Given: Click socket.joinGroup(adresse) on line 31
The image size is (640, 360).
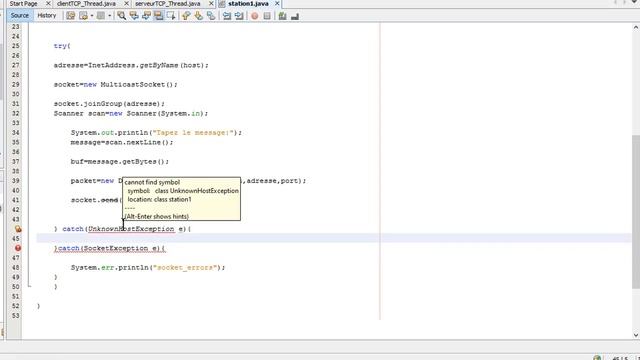Looking at the screenshot, I should (108, 104).
